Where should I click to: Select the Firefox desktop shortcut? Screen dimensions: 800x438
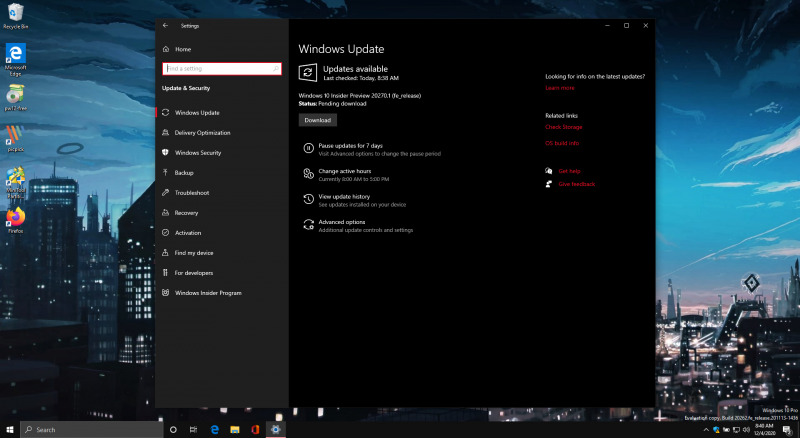click(15, 221)
